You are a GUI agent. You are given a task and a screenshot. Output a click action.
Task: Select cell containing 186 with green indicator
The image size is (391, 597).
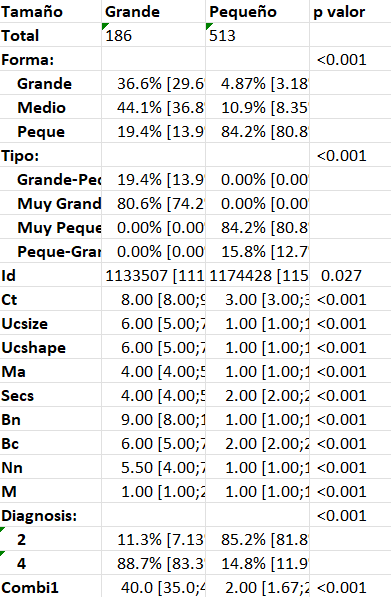click(153, 35)
